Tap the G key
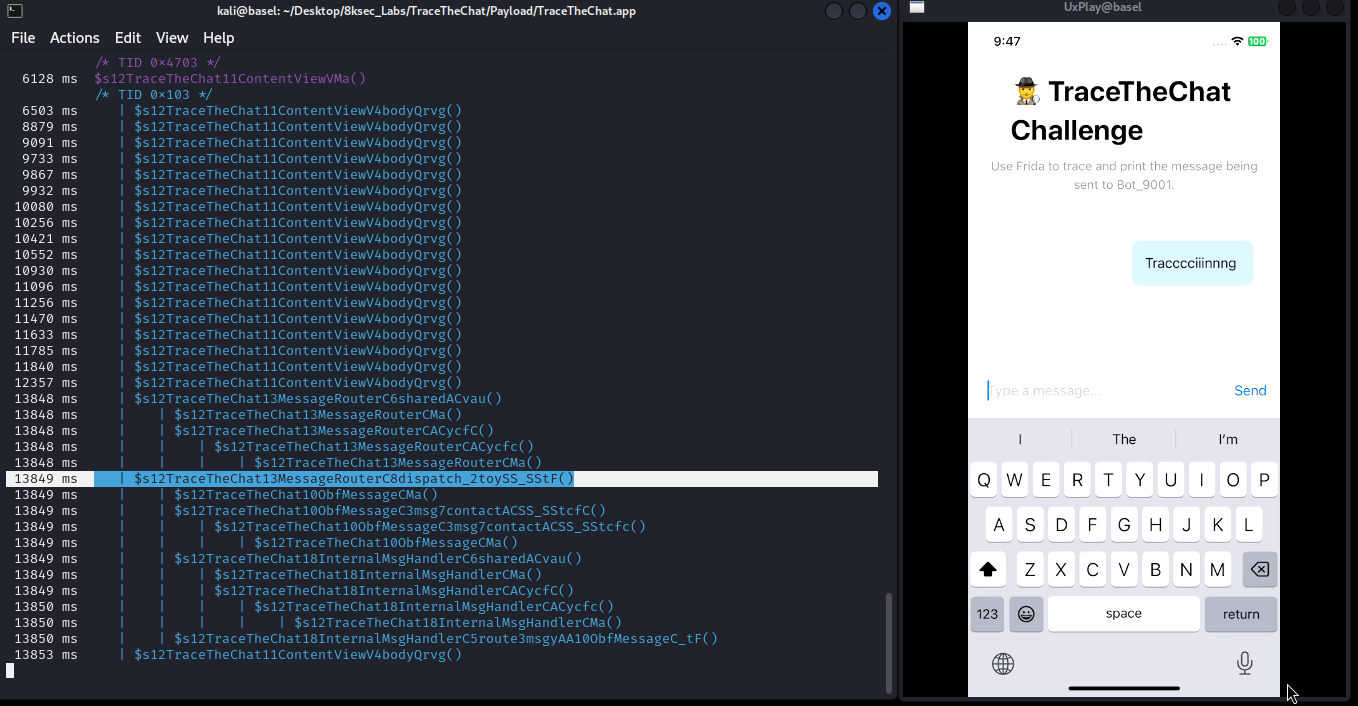 [1124, 525]
